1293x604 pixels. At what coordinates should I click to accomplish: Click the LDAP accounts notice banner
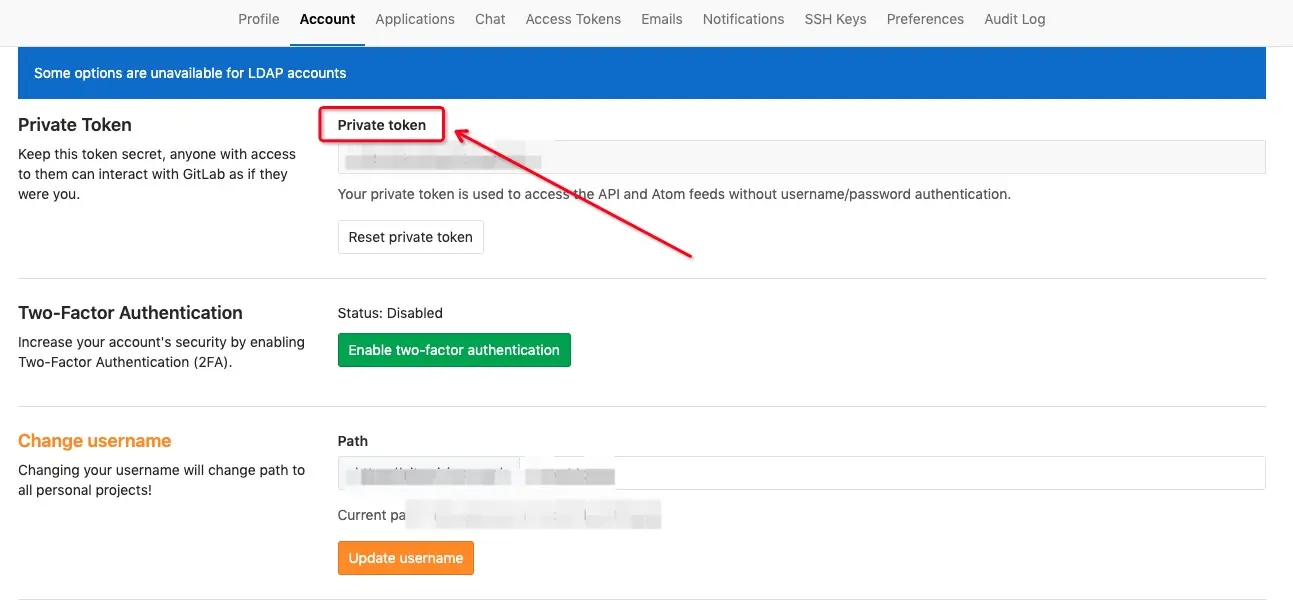[642, 73]
